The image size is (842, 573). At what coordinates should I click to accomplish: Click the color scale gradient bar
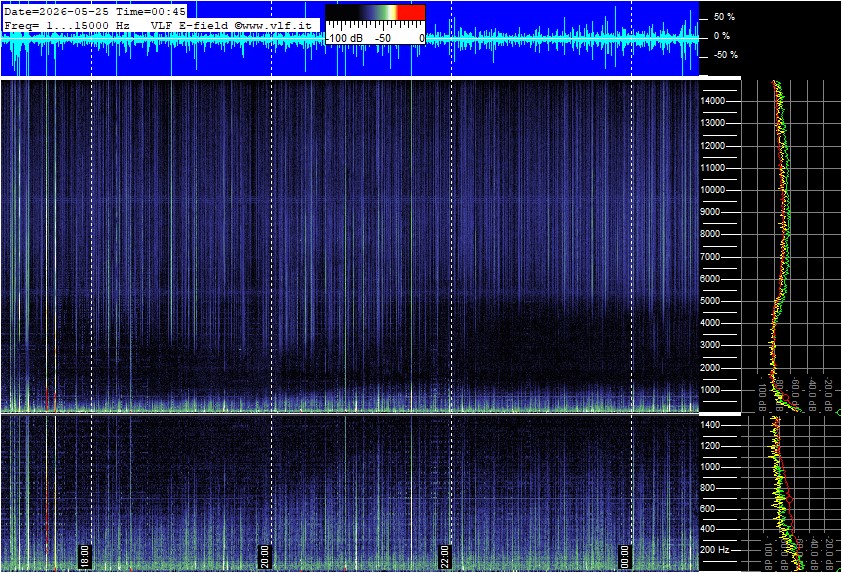click(375, 13)
